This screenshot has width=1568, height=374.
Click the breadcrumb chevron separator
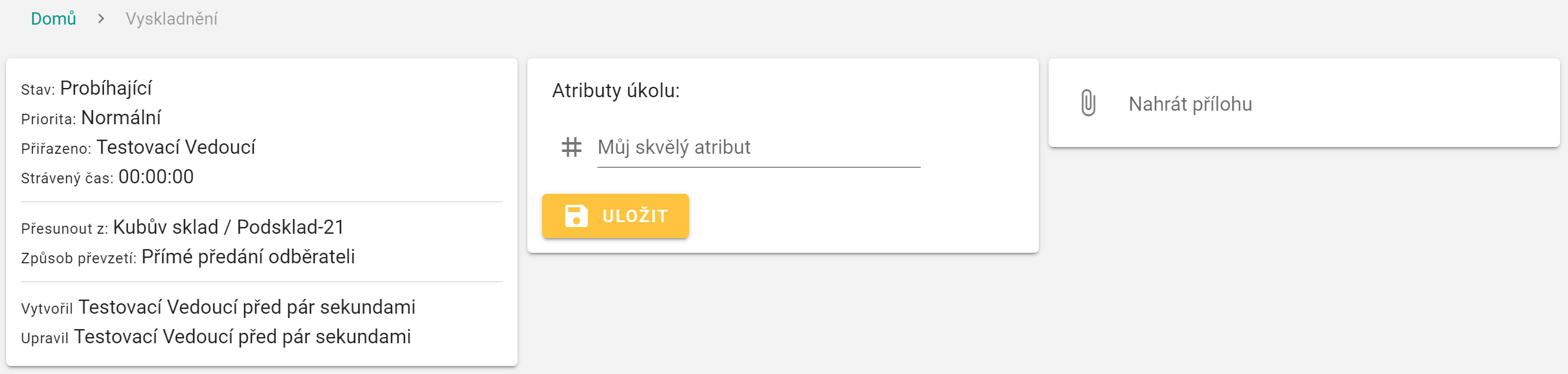pyautogui.click(x=101, y=19)
